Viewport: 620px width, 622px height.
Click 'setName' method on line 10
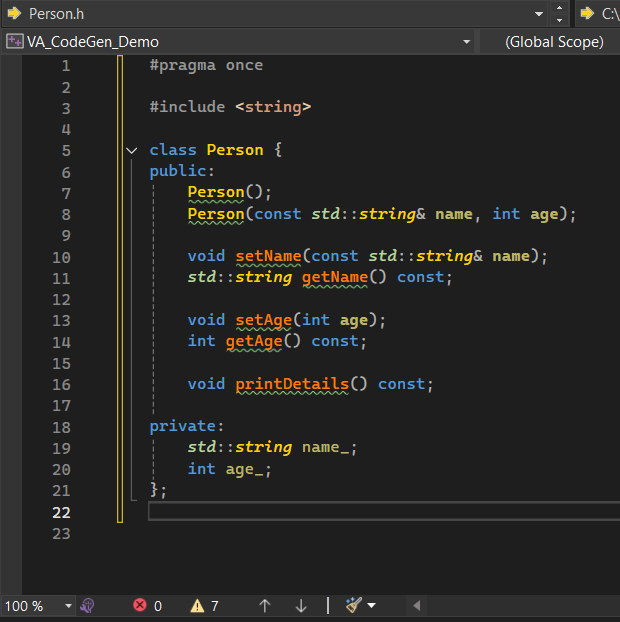coord(269,256)
